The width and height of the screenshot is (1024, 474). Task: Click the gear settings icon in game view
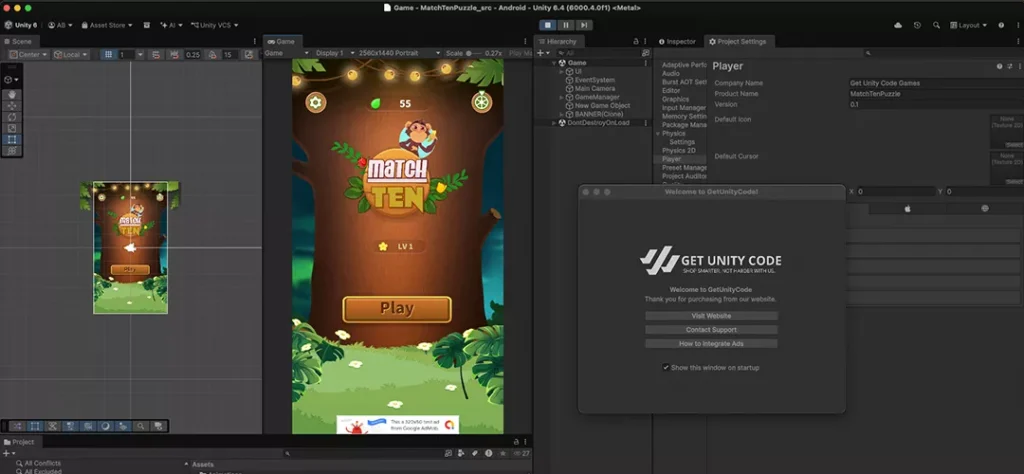(x=316, y=102)
